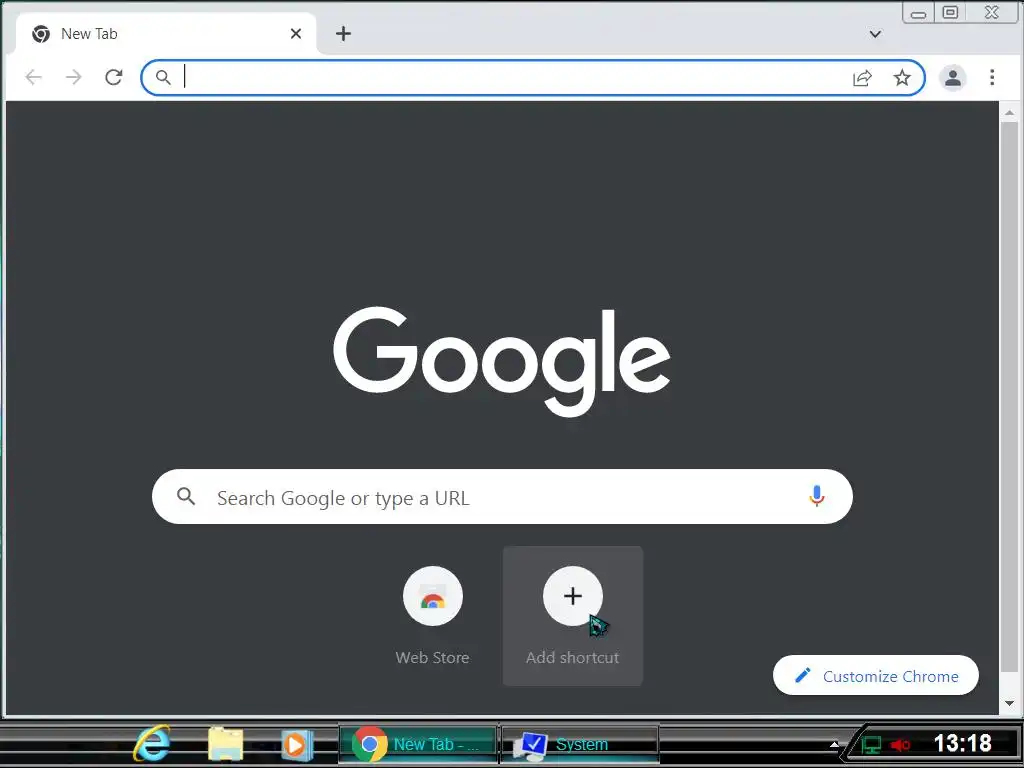
Task: Open the Chrome three-dot menu
Action: pyautogui.click(x=992, y=77)
